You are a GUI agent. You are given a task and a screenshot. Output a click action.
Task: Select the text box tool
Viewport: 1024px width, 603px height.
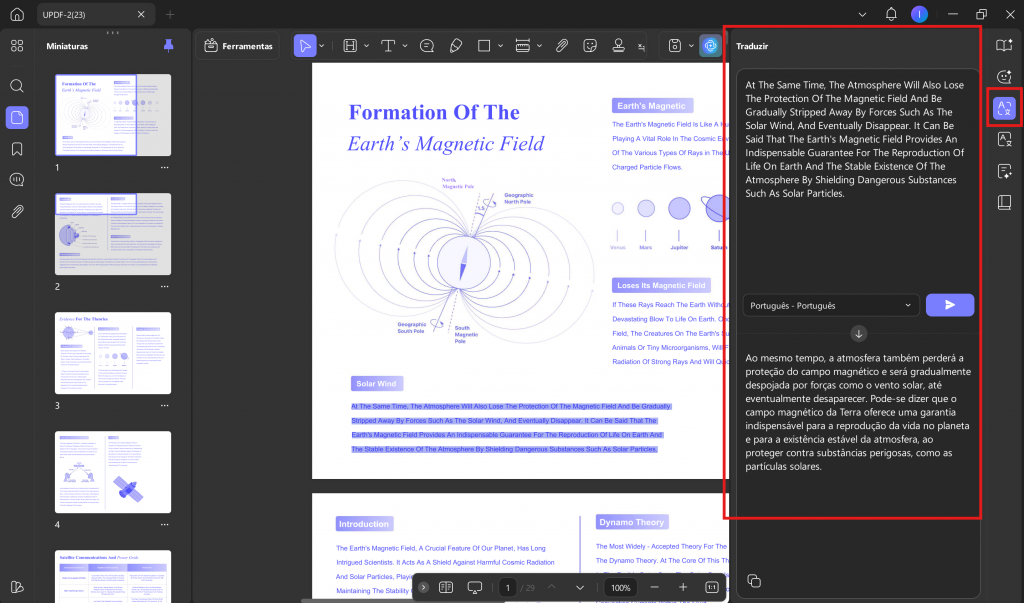[x=388, y=46]
